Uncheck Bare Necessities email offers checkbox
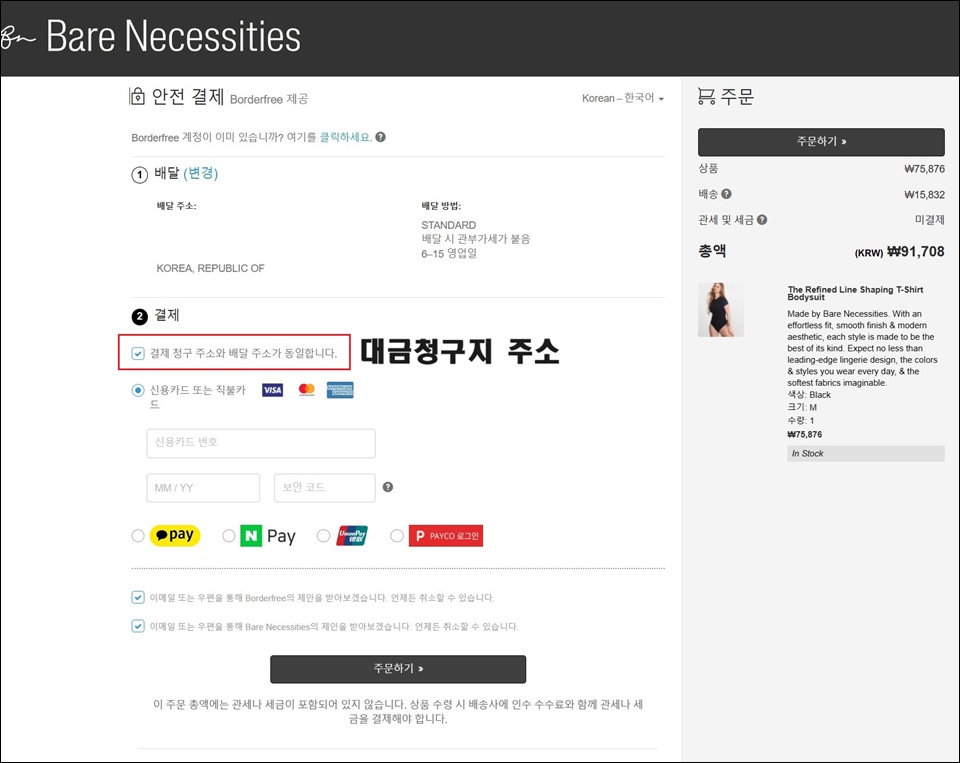Image resolution: width=960 pixels, height=763 pixels. tap(138, 626)
